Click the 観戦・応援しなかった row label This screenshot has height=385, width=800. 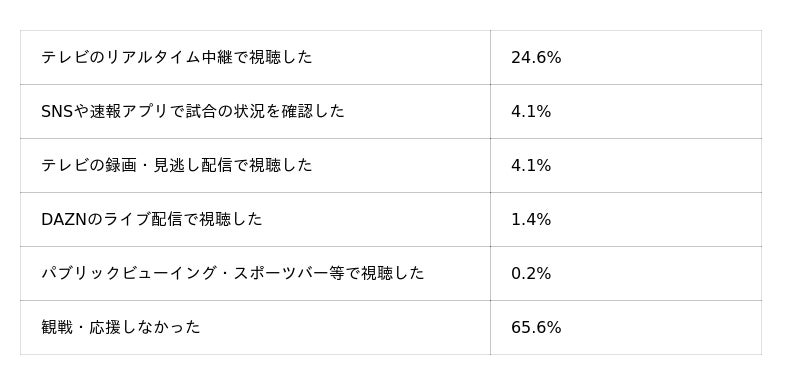121,327
